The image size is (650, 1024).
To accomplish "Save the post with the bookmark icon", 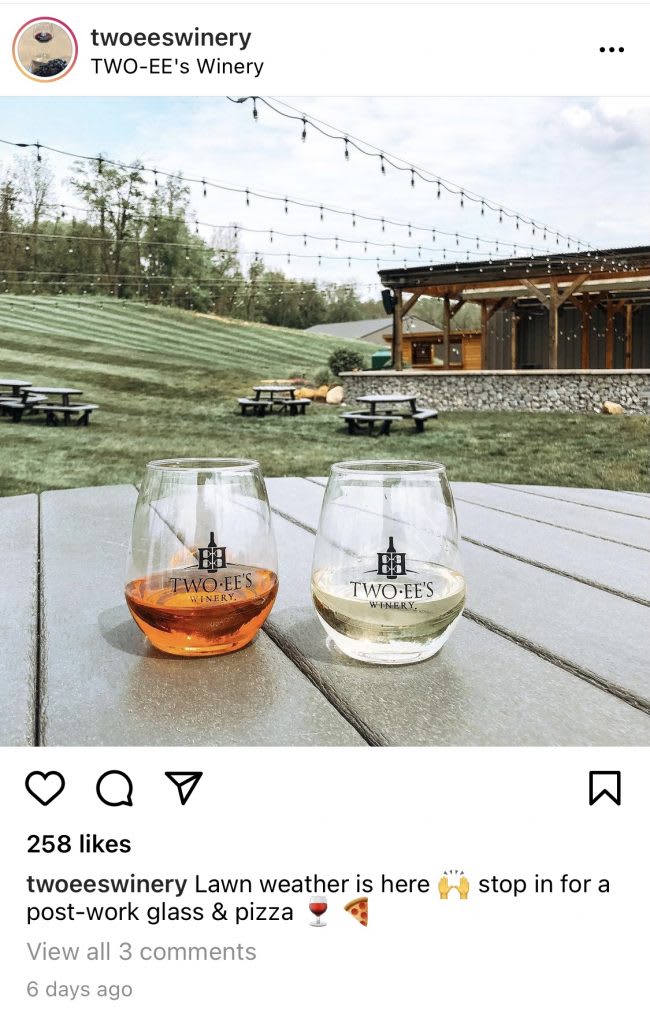I will (x=605, y=788).
